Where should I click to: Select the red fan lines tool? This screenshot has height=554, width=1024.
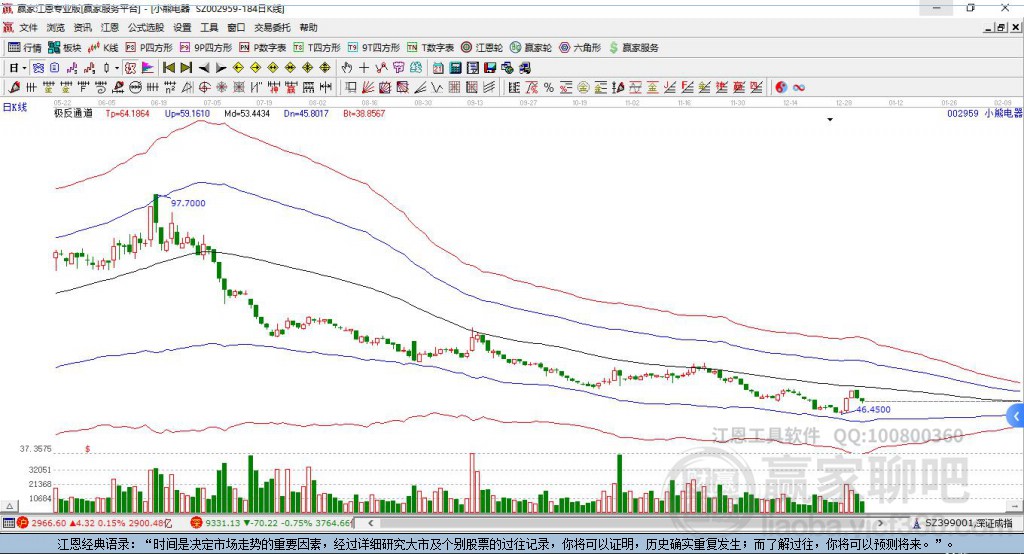click(368, 88)
